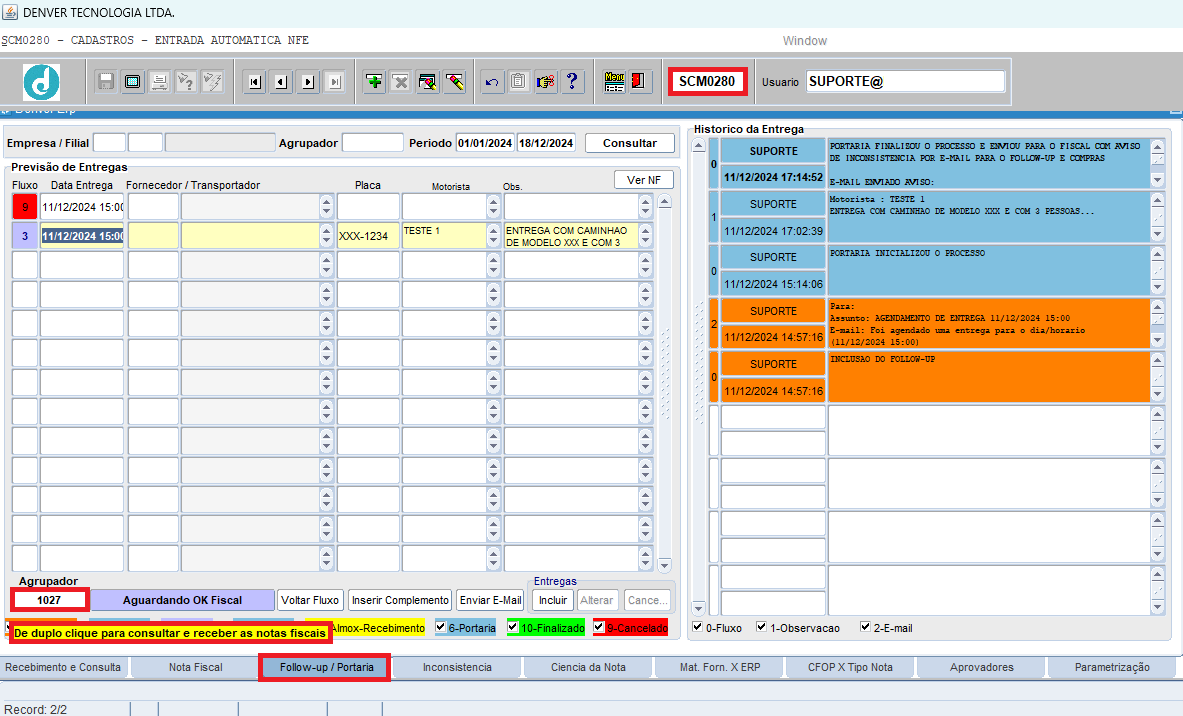
Task: Open the Ciencia da Nota tab
Action: point(588,668)
